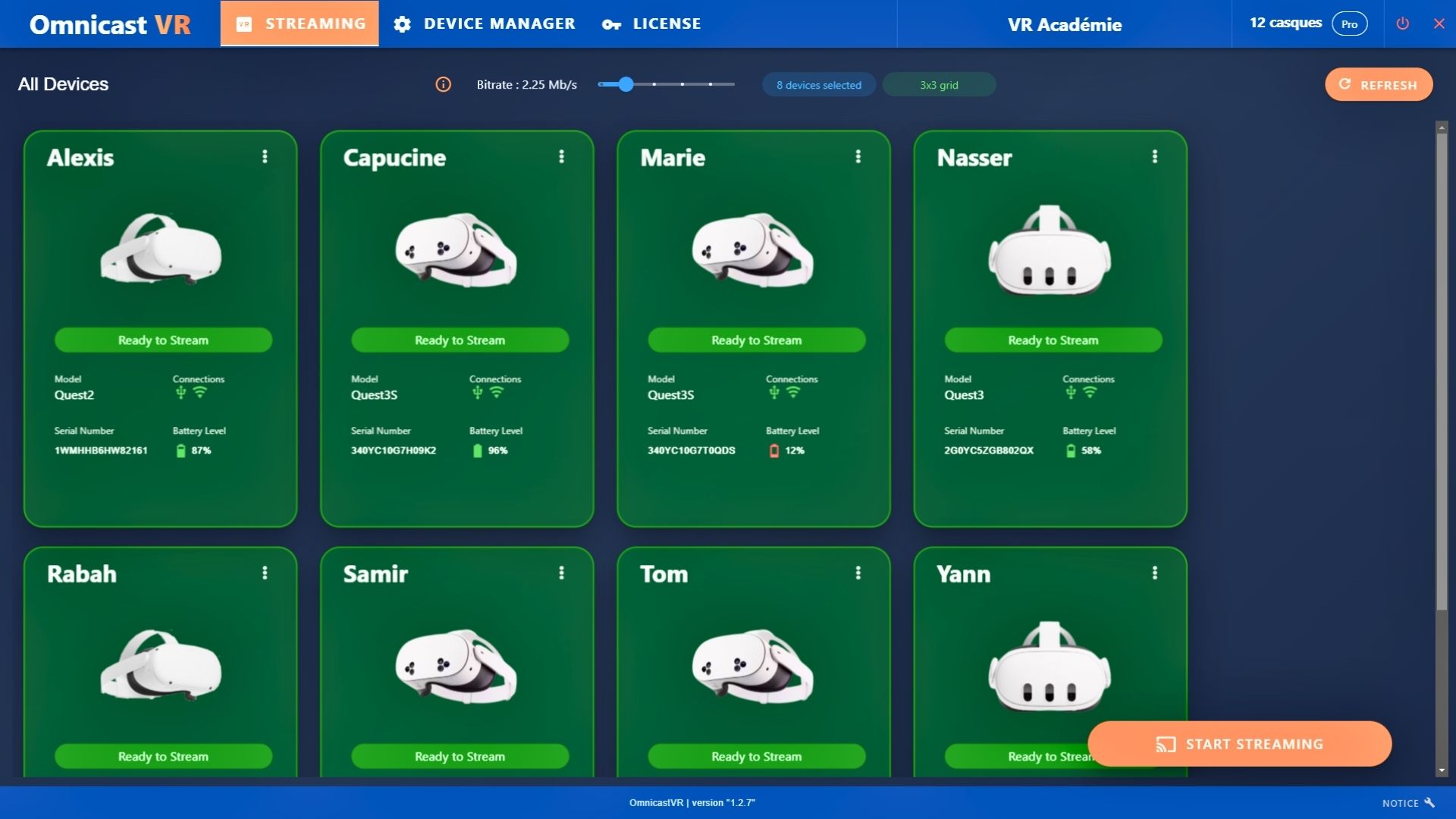
Task: Open Alexis card options menu
Action: click(x=265, y=156)
